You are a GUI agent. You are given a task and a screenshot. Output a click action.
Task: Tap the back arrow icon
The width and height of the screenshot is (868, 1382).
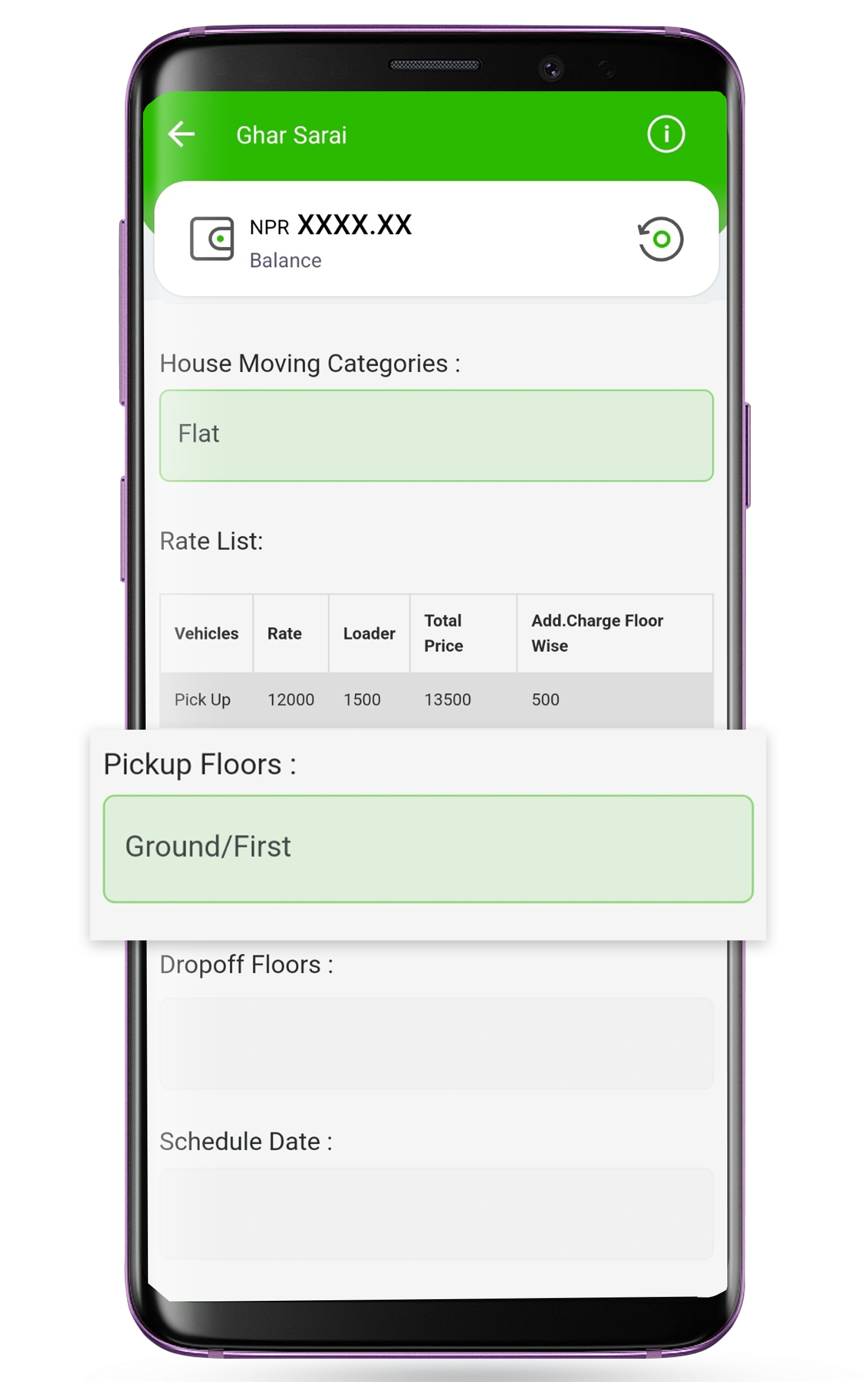tap(181, 135)
